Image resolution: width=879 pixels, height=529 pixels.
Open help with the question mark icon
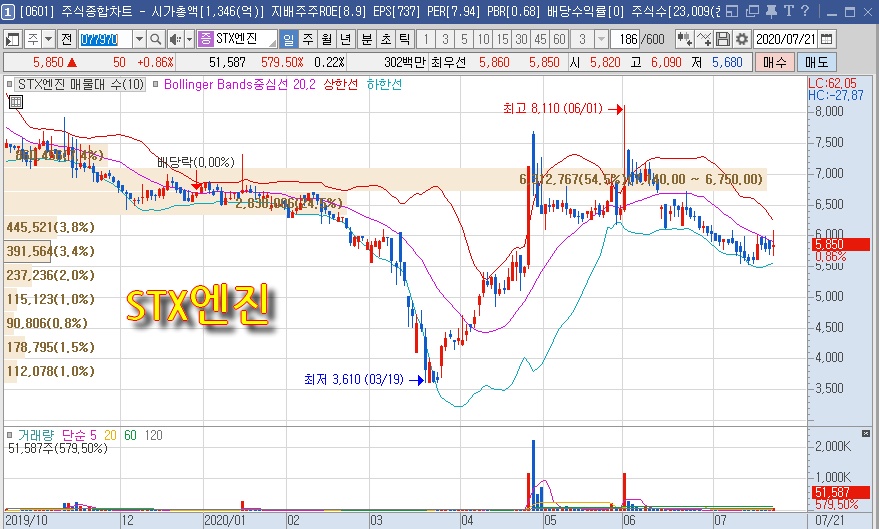805,11
